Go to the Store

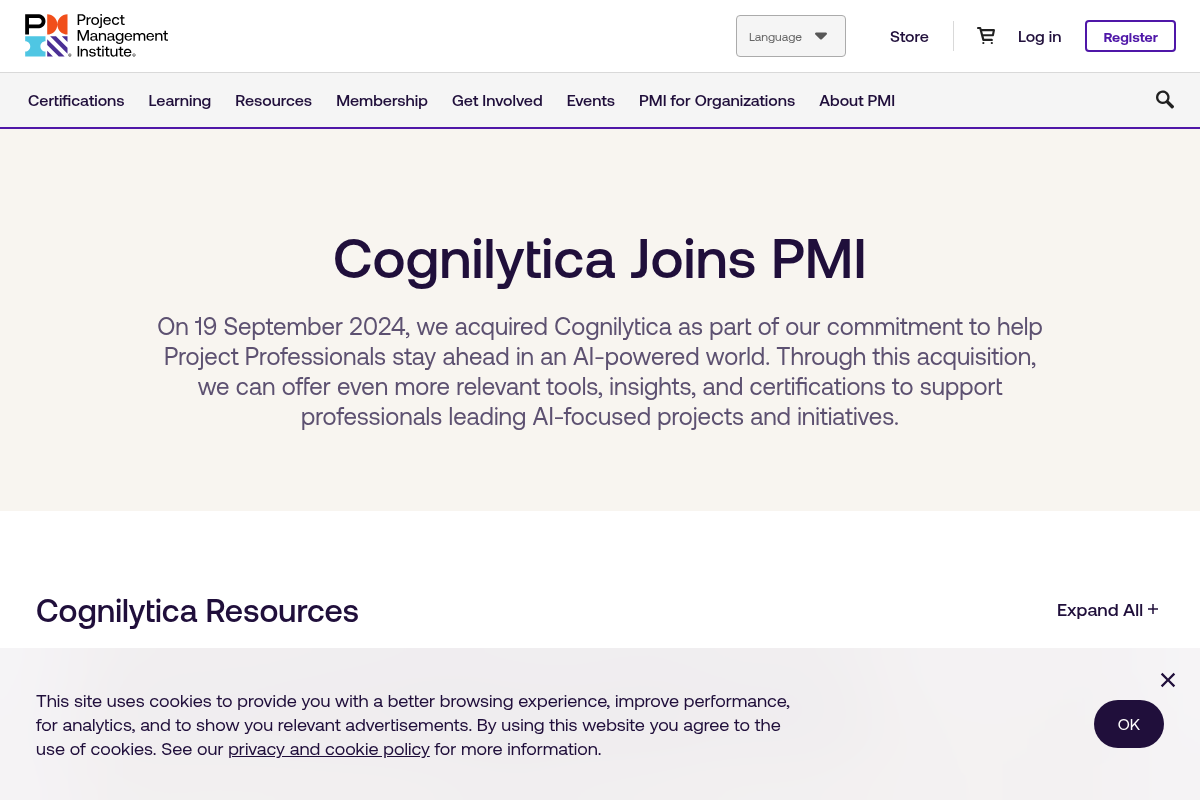[909, 37]
